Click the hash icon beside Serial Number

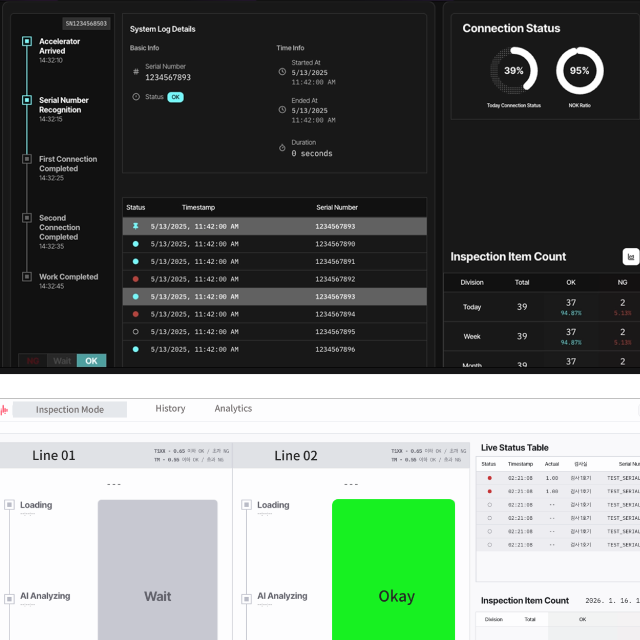coord(136,72)
